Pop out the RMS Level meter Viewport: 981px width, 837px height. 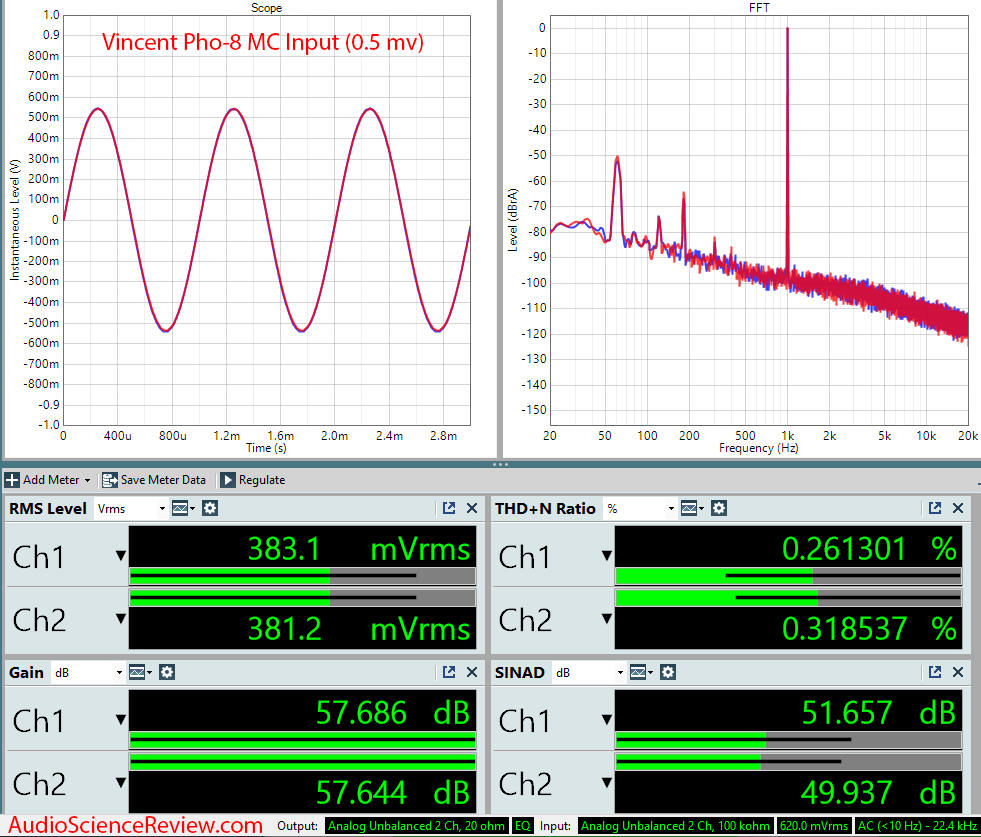[449, 509]
